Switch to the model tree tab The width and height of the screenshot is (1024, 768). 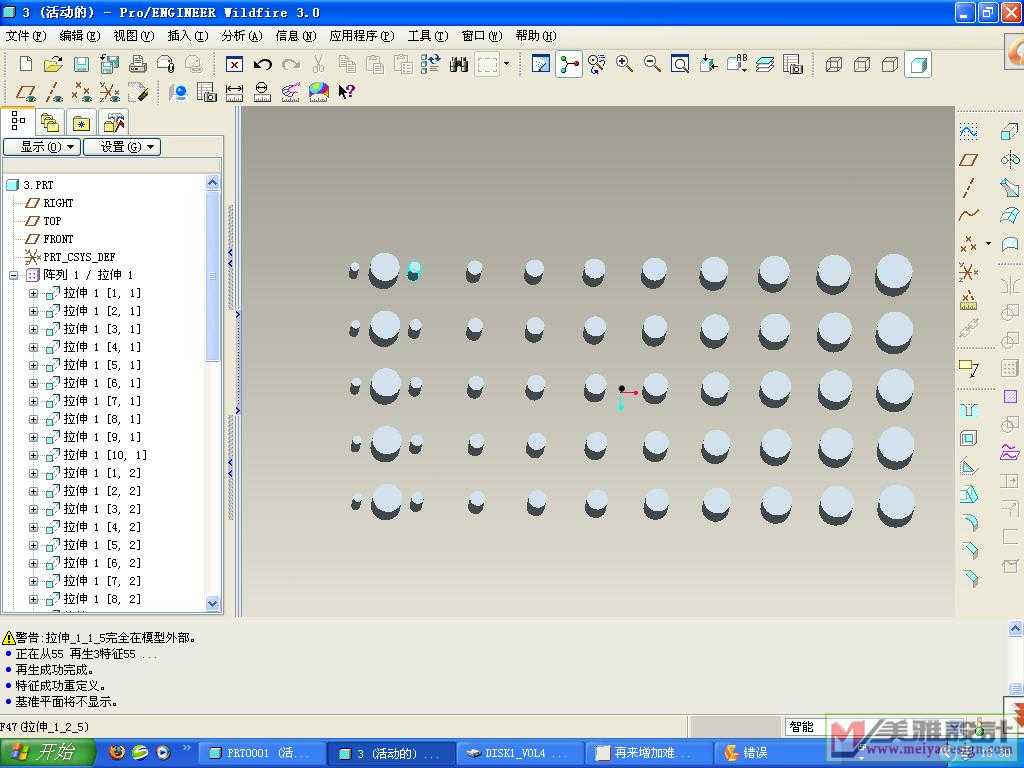(x=18, y=121)
